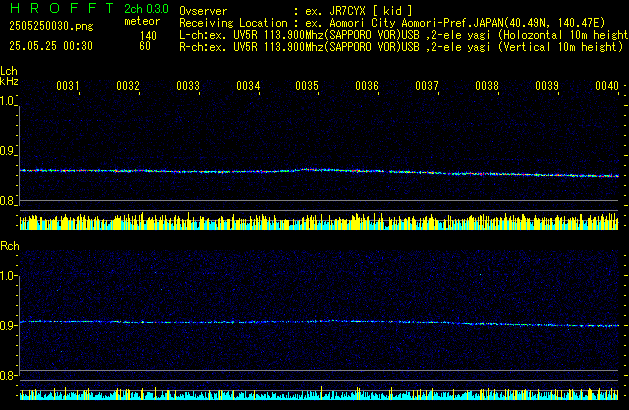Click the R-ch antenna description line
Screen dimensions: 629x410
tap(401, 47)
